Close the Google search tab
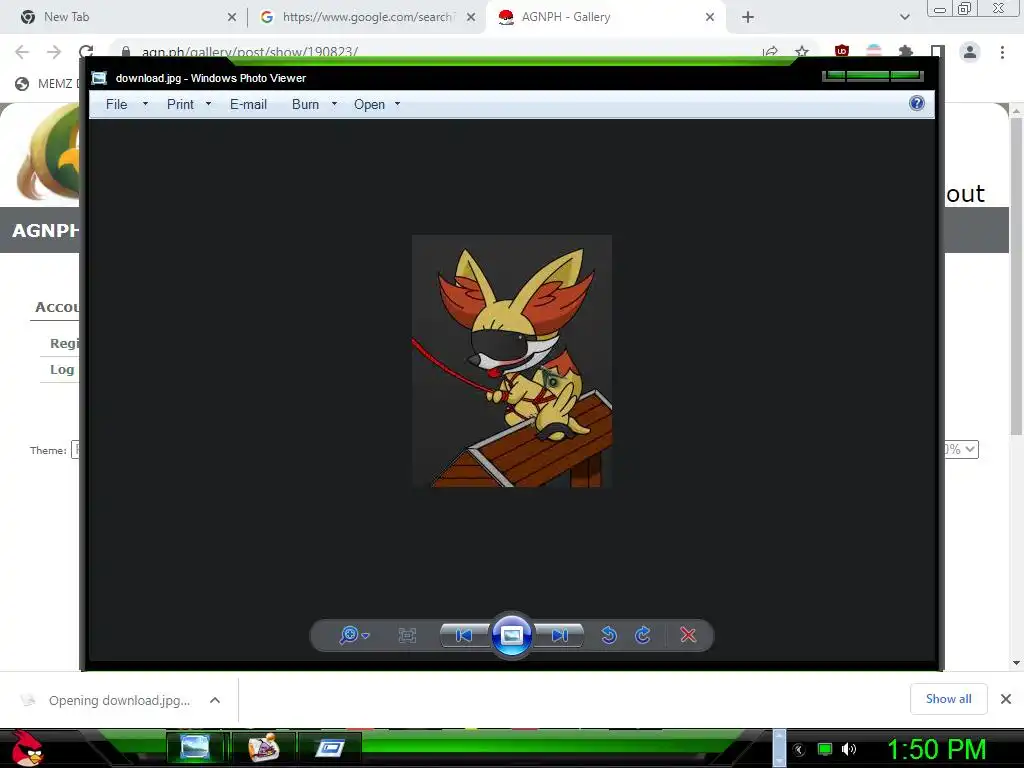This screenshot has height=768, width=1024. tap(471, 18)
